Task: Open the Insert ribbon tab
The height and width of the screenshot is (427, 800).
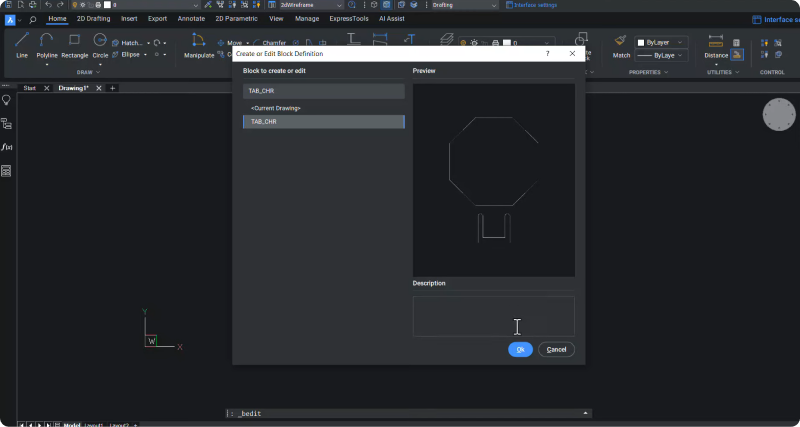Action: (x=129, y=19)
